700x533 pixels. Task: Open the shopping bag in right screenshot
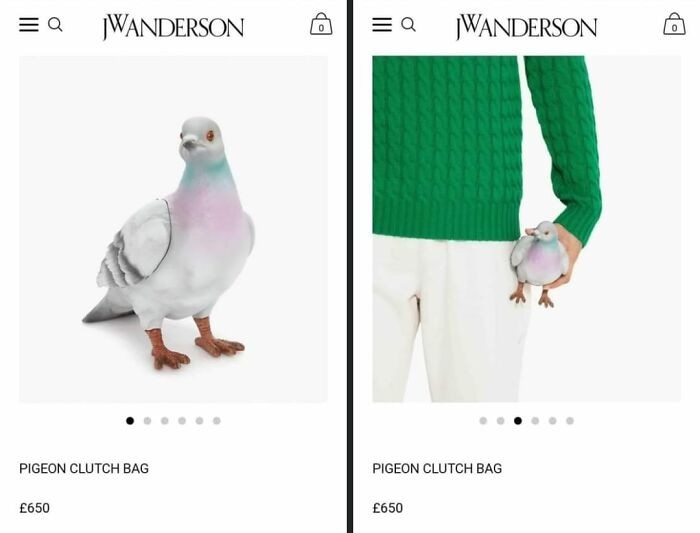click(674, 24)
